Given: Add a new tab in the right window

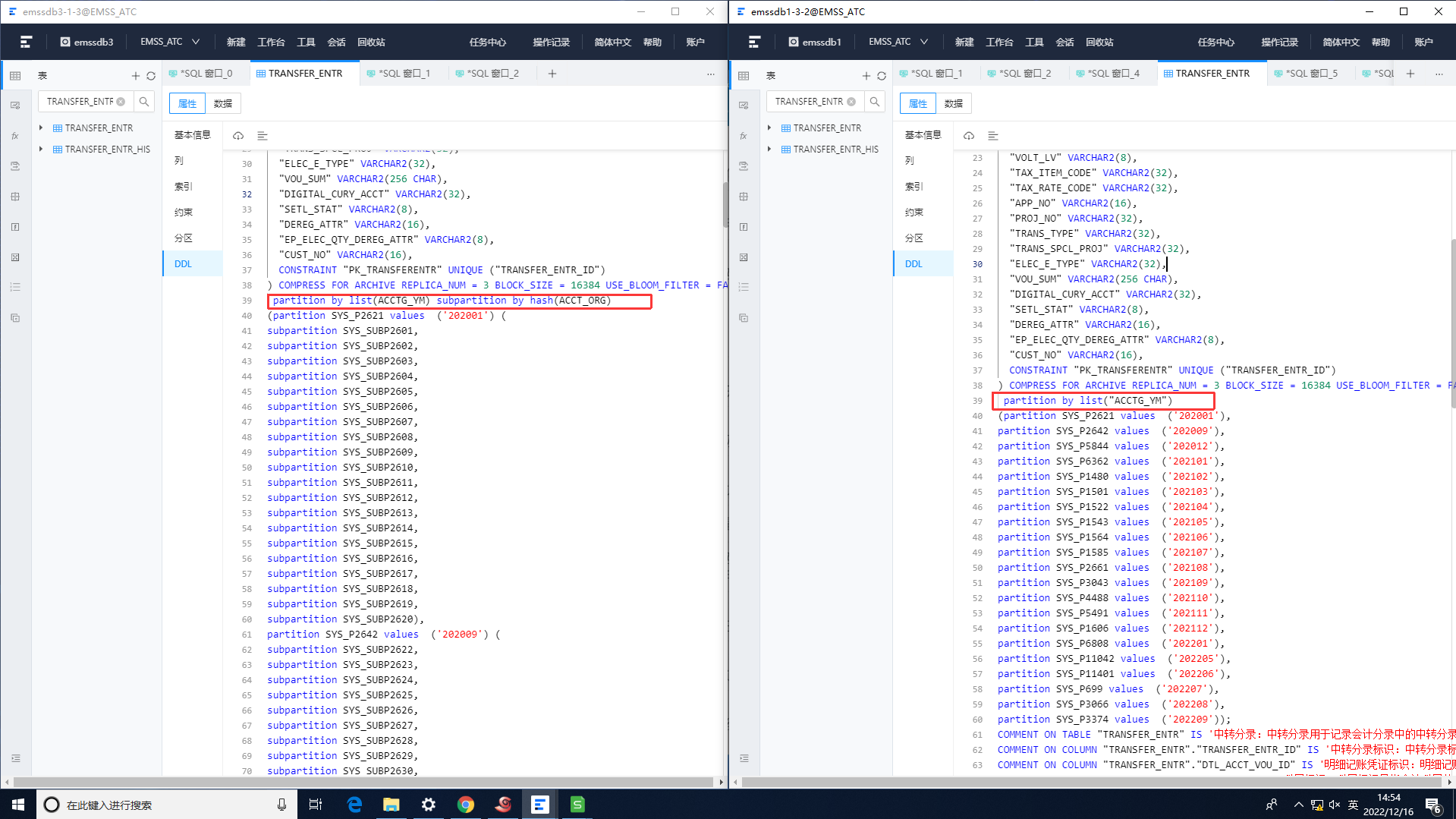Looking at the screenshot, I should 1410,74.
